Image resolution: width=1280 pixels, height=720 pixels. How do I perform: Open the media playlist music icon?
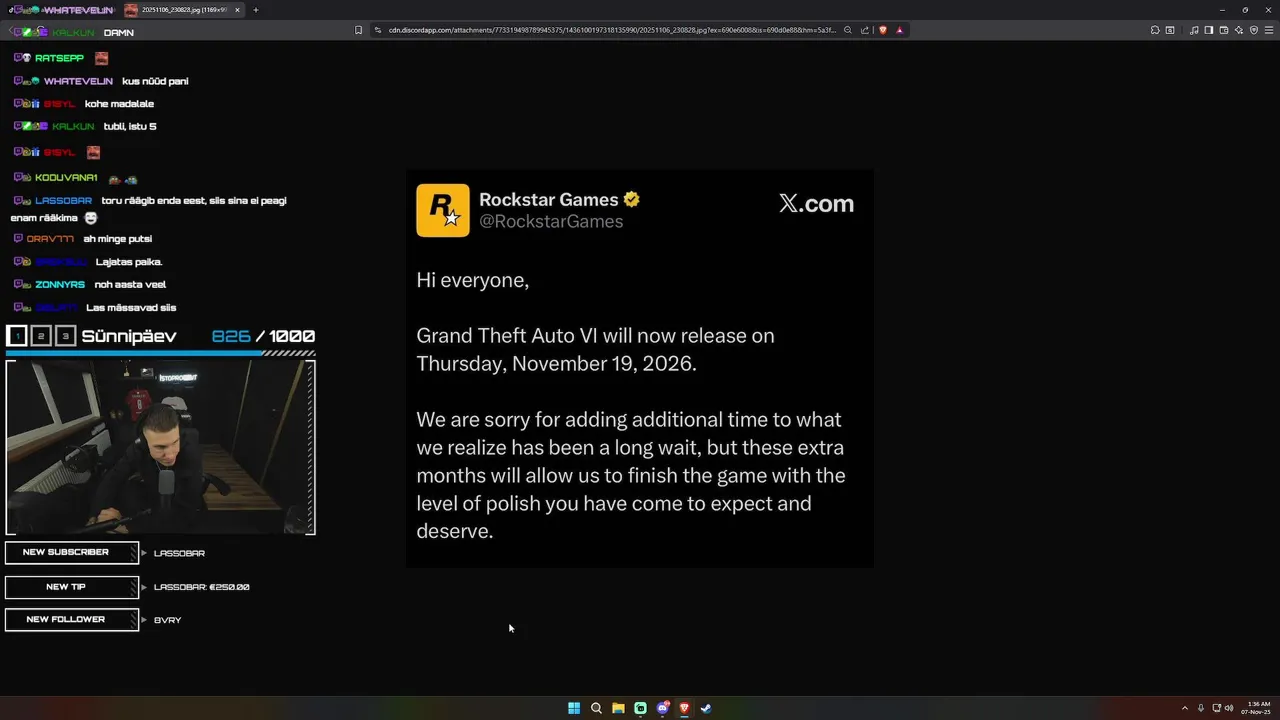[x=1194, y=30]
